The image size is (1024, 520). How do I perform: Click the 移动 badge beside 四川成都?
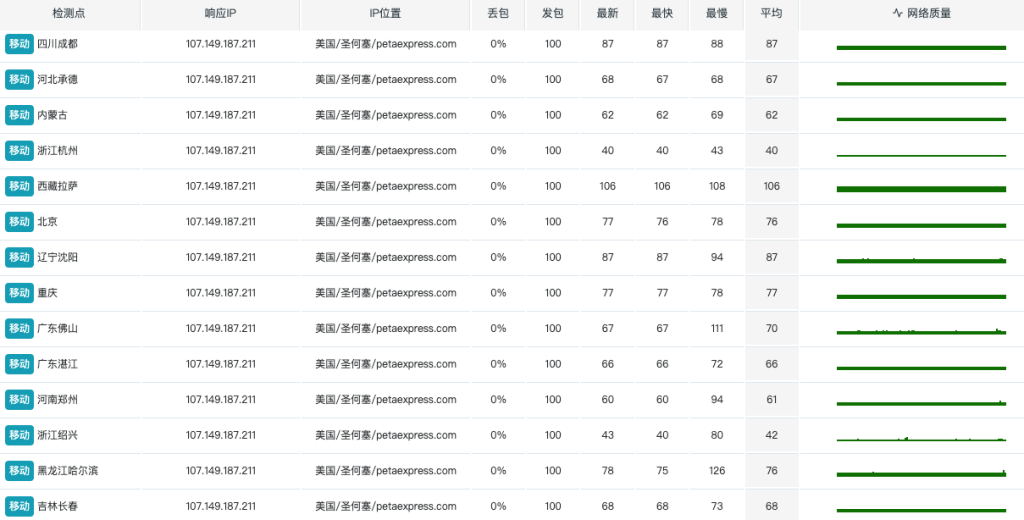point(19,44)
